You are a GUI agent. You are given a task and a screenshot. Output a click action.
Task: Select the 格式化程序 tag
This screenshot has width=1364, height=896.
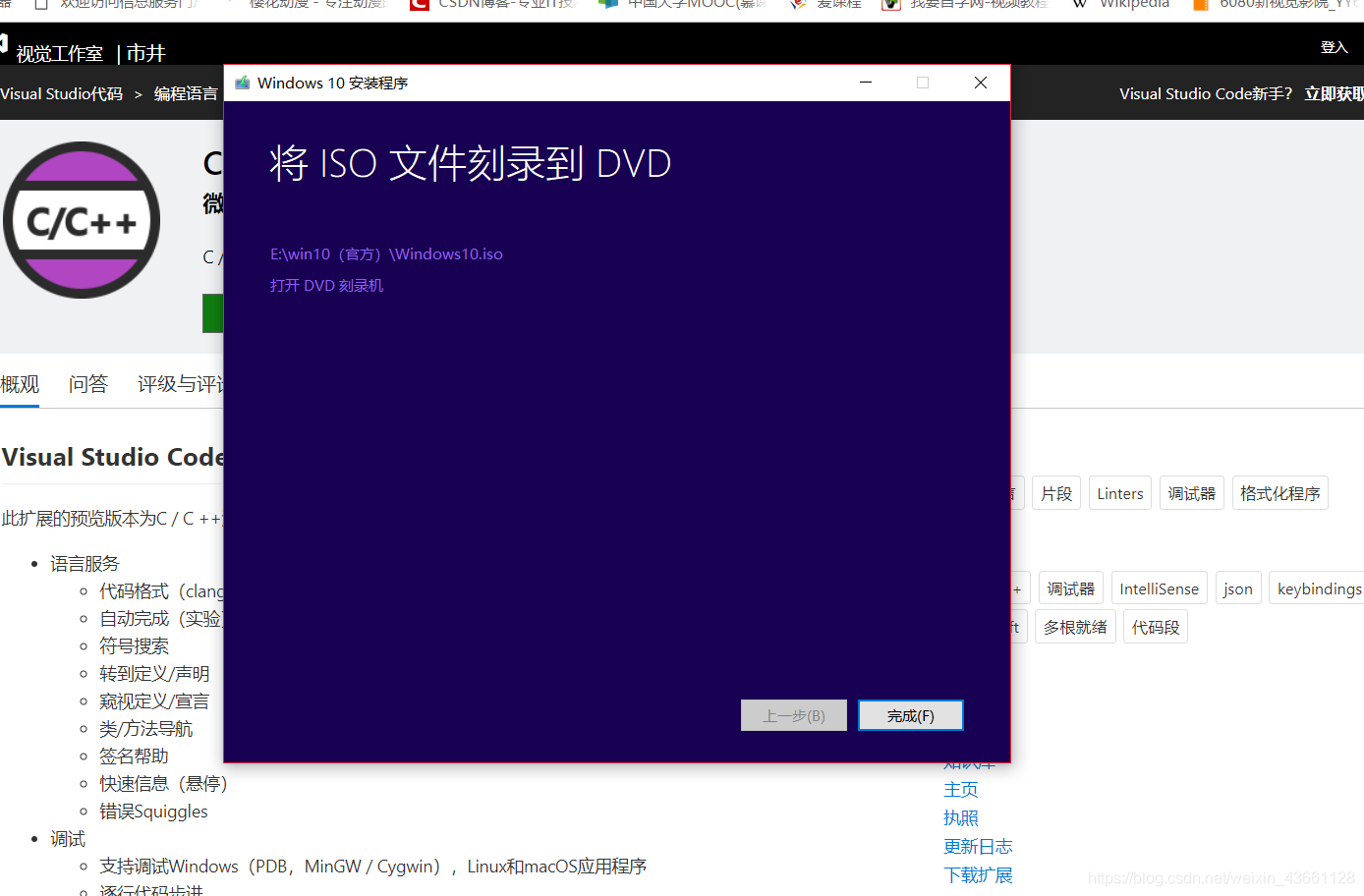click(1280, 493)
